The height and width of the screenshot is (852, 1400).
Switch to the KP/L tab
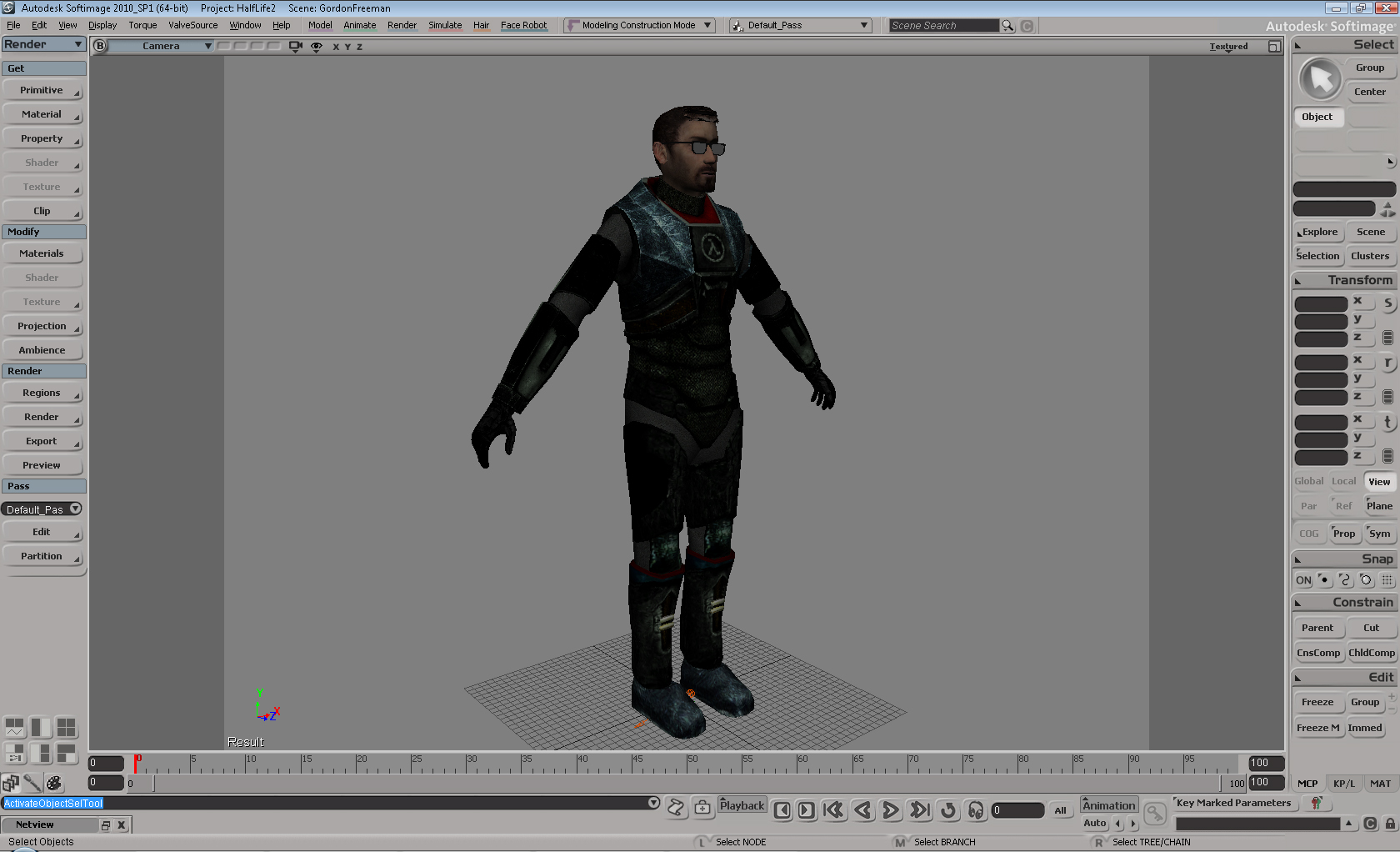1343,784
